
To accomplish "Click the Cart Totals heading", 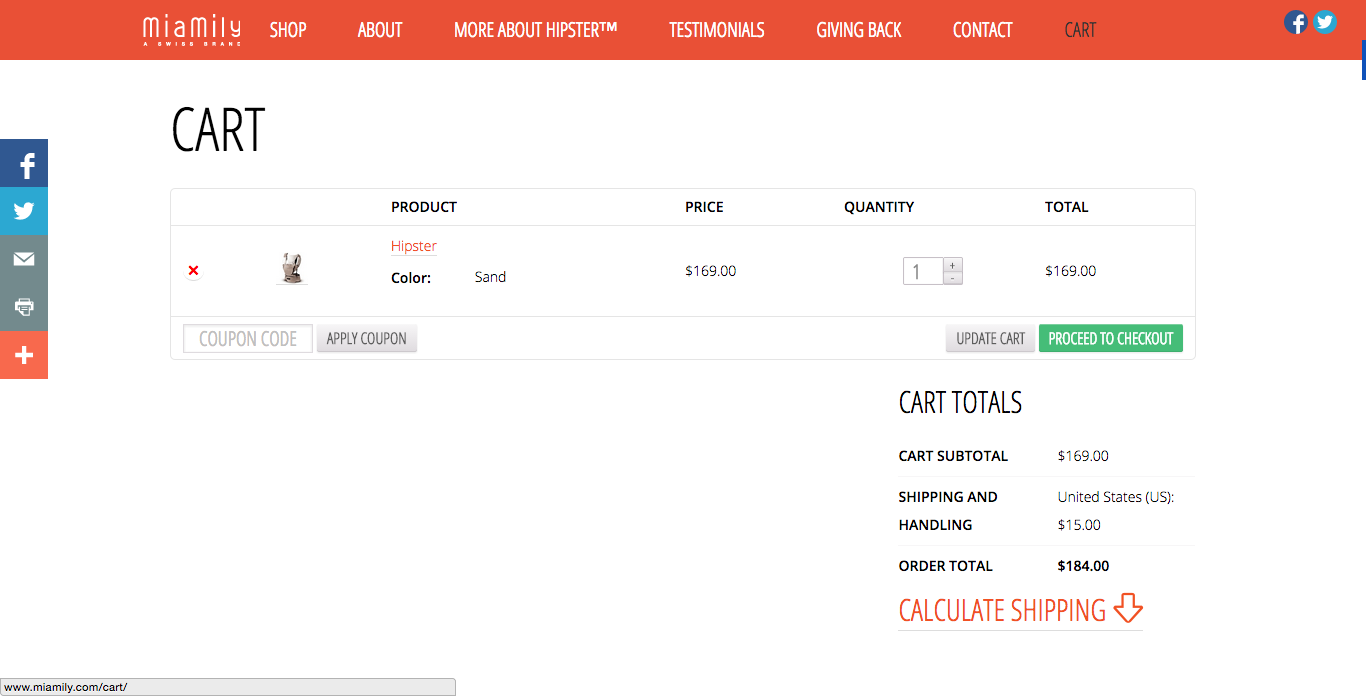I will click(x=960, y=403).
